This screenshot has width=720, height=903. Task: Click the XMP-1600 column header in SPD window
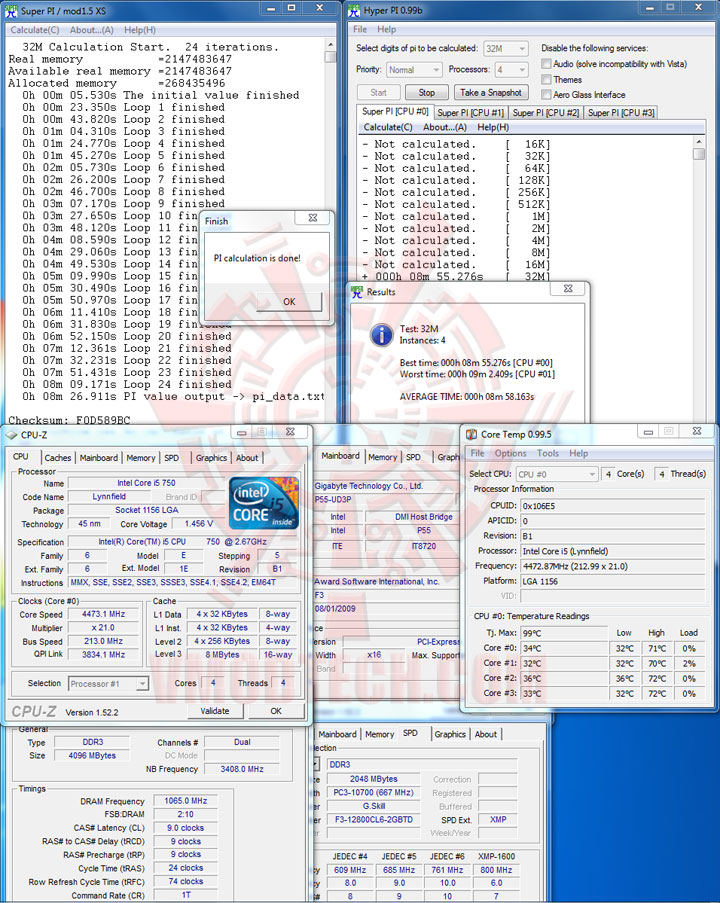(497, 856)
